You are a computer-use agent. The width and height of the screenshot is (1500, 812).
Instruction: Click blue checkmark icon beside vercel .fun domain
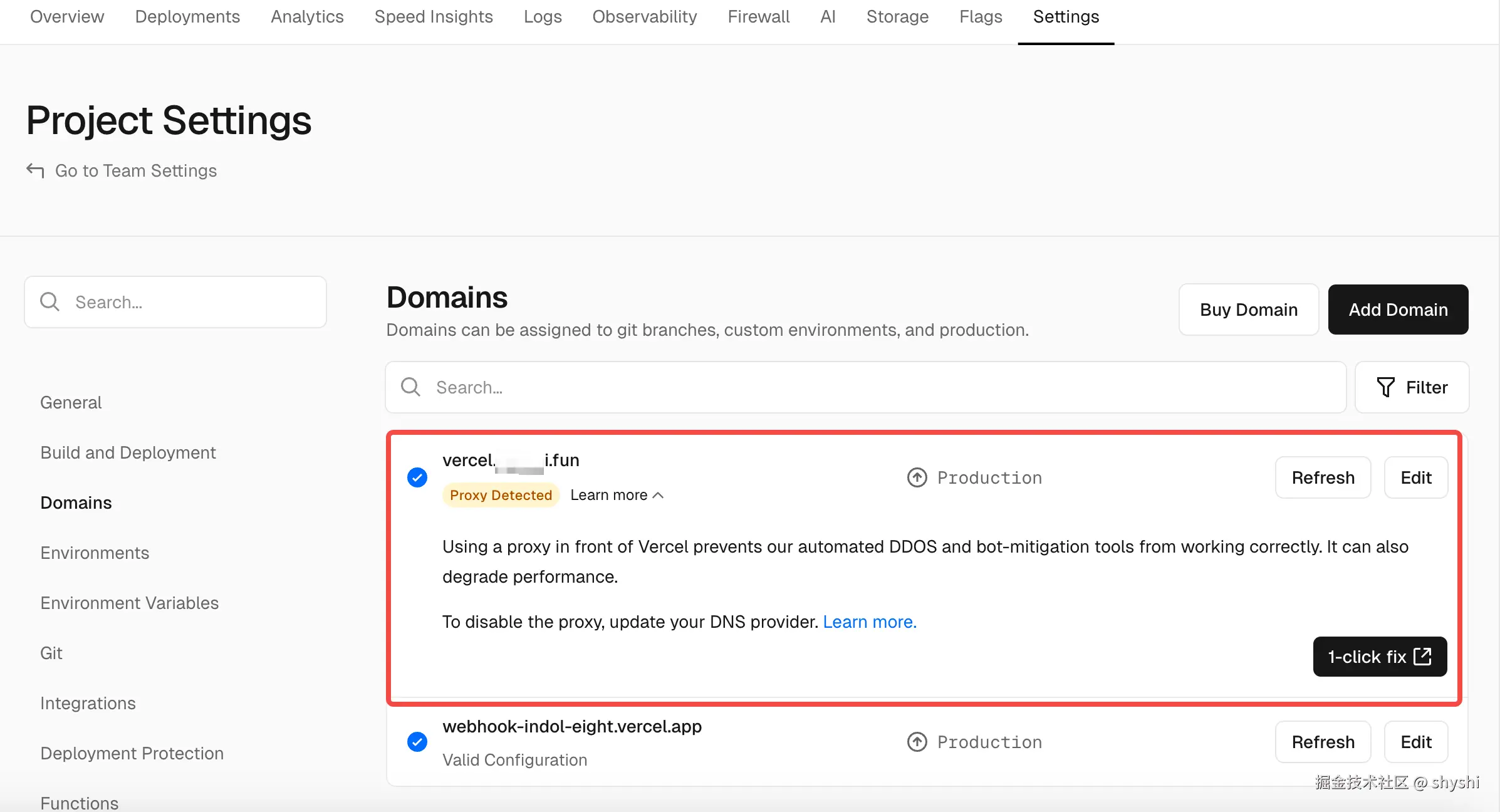tap(417, 477)
